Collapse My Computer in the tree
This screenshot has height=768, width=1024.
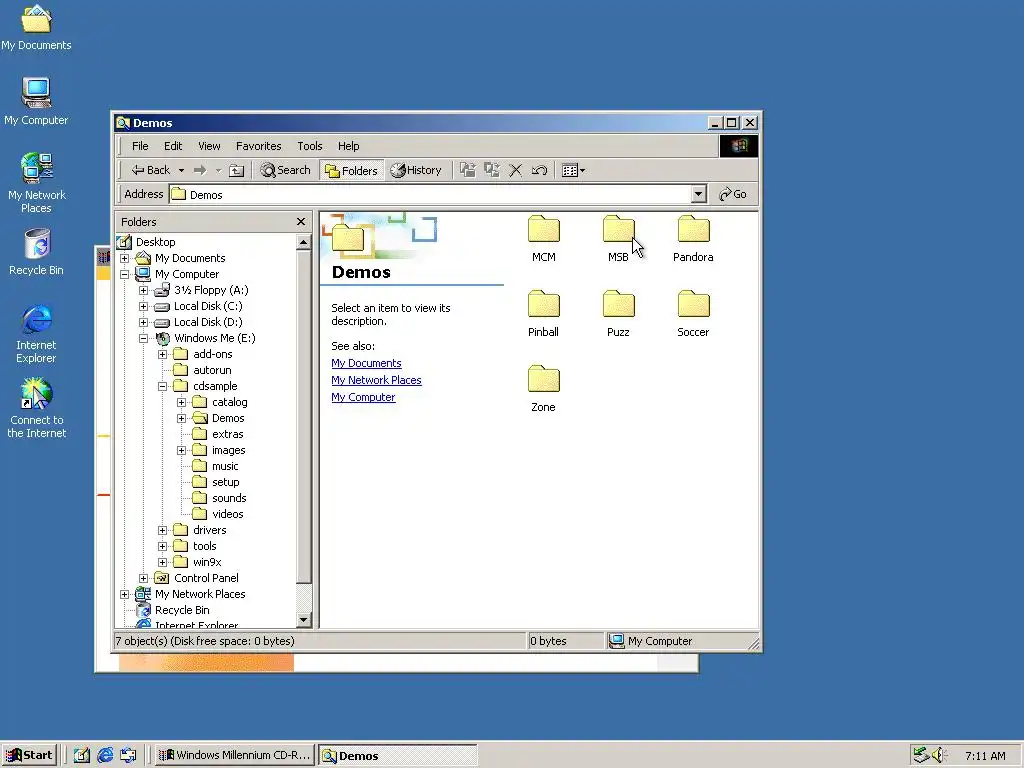(x=124, y=275)
